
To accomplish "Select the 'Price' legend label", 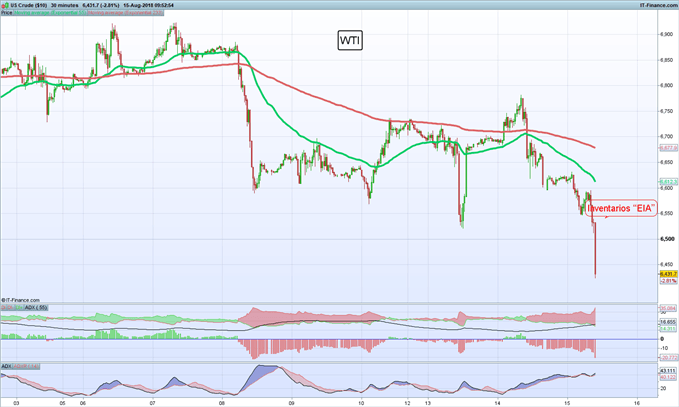I will 6,13.
